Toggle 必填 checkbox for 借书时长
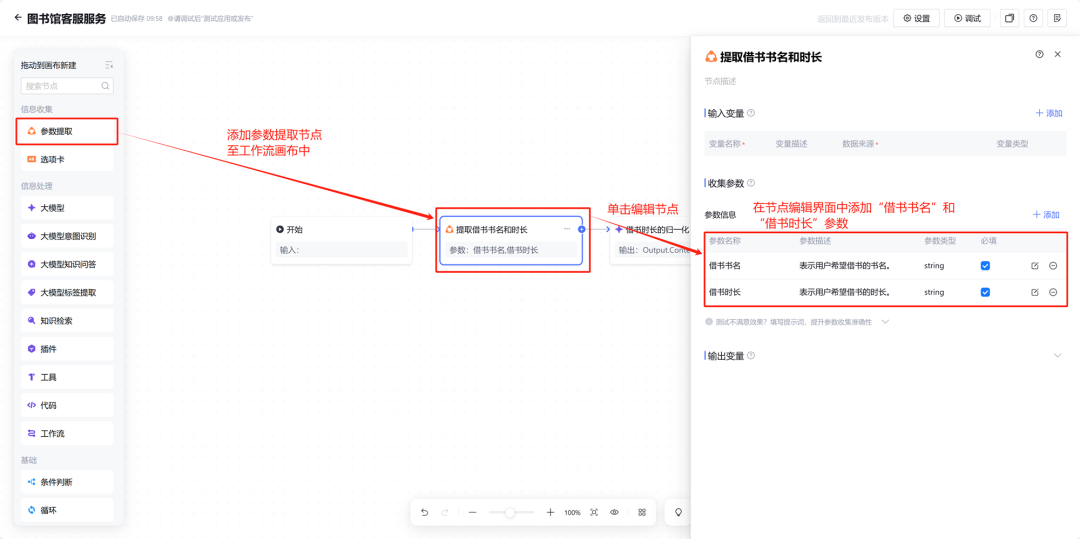Viewport: 1080px width, 539px height. 985,292
